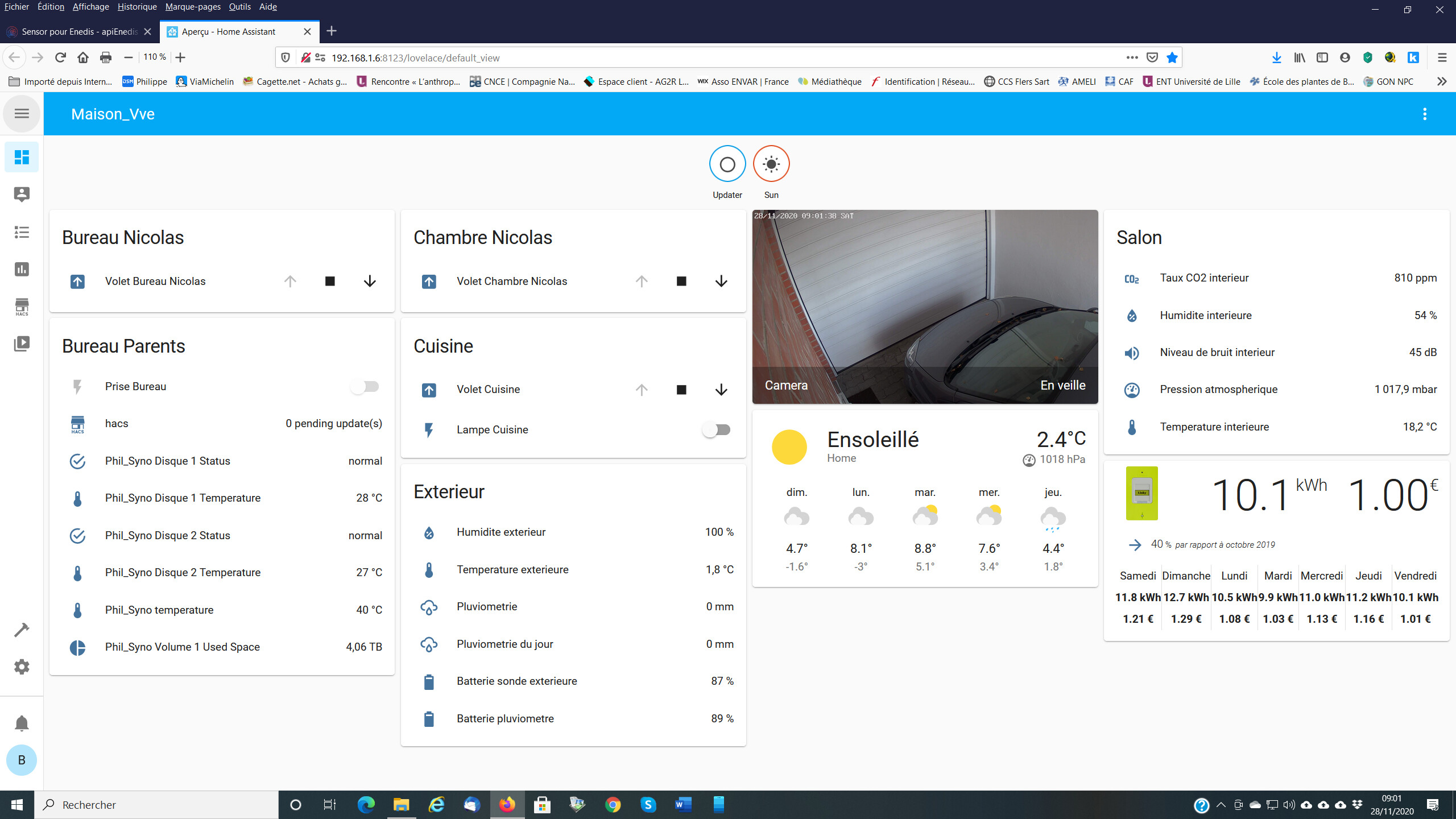Toggle the sidebar hamburger menu
The width and height of the screenshot is (1456, 819).
(22, 114)
